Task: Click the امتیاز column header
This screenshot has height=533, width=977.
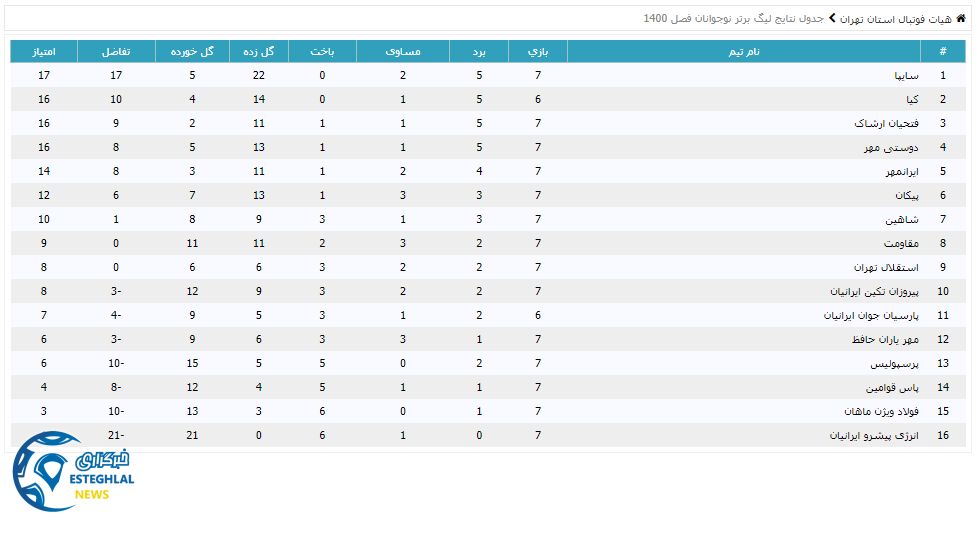Action: (43, 52)
